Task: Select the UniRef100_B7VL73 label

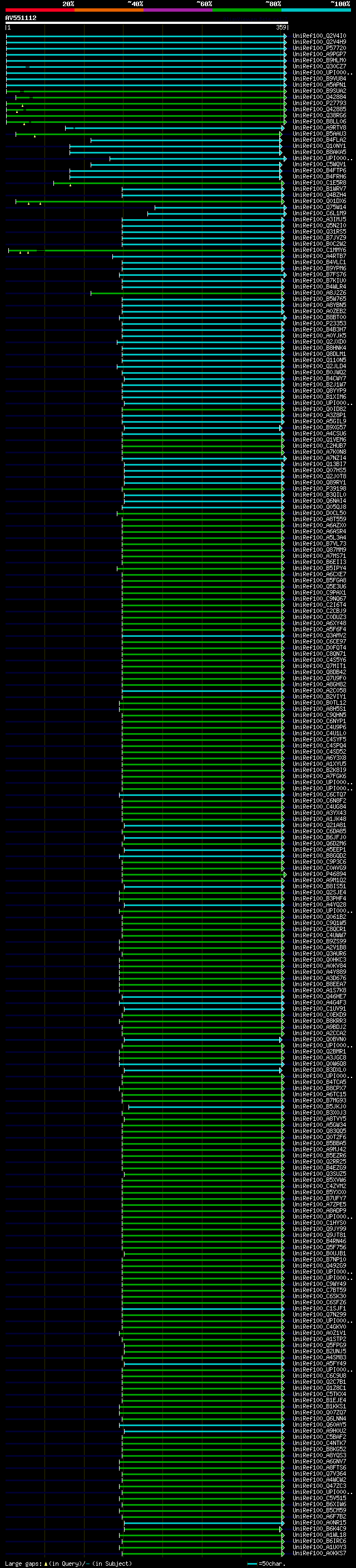Action: click(x=319, y=543)
